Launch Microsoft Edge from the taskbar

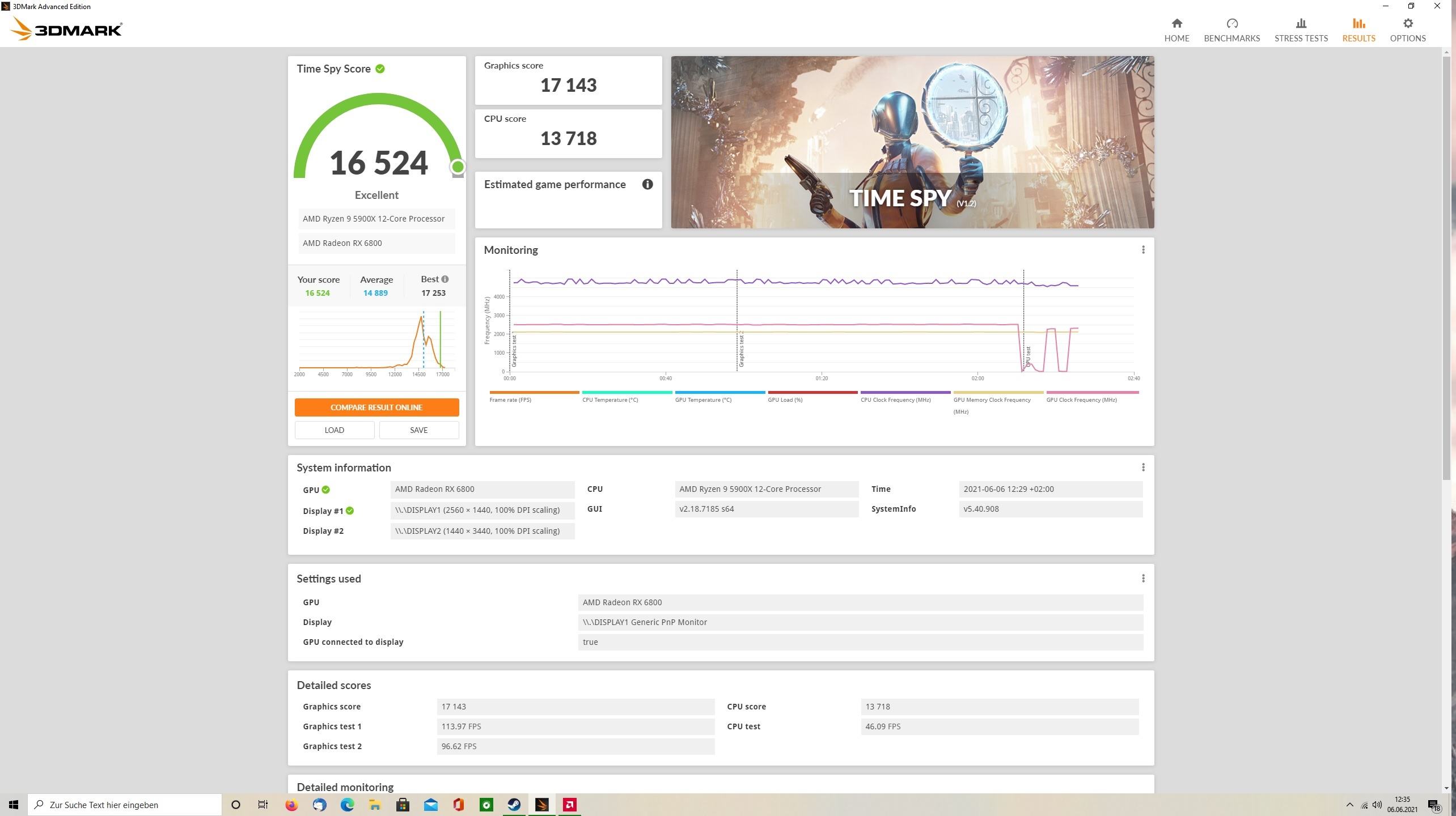347,805
